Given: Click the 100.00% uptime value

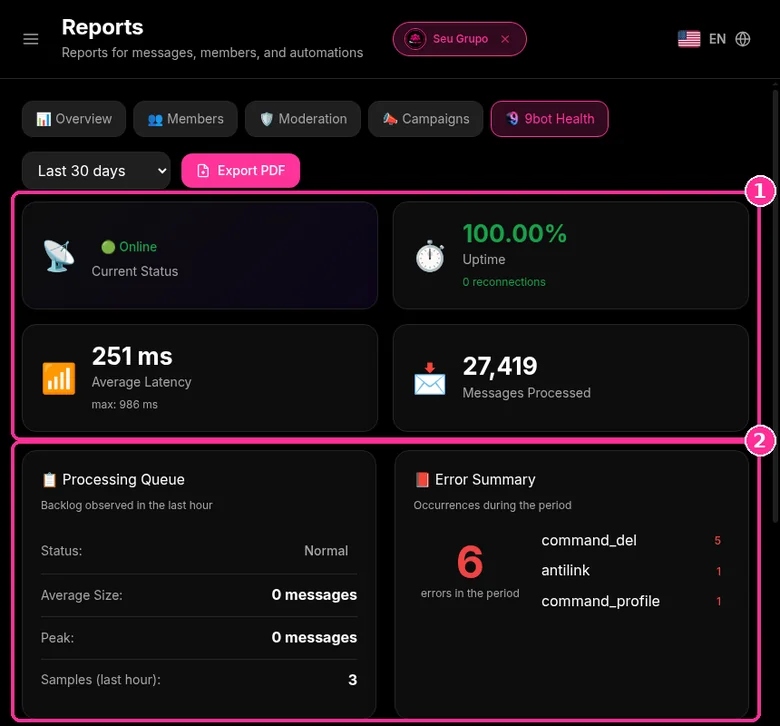Looking at the screenshot, I should [514, 233].
